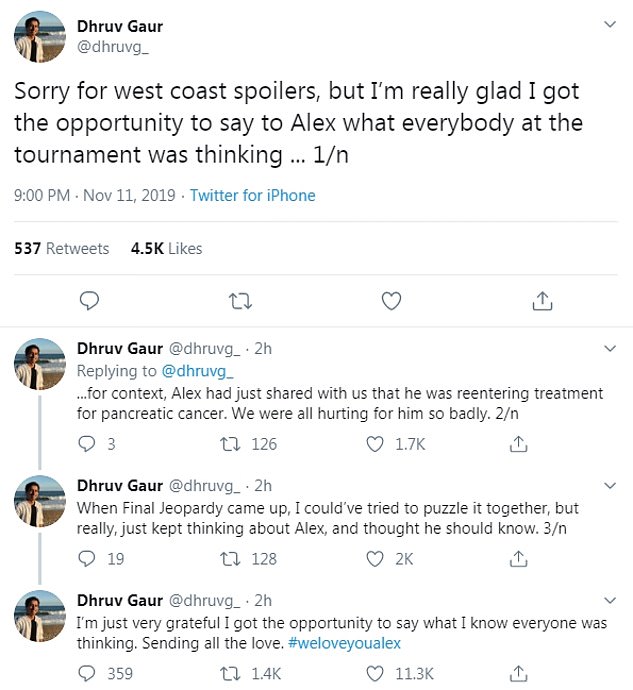Like the 2/n pancreatic cancer reply
The image size is (633, 690).
click(376, 444)
